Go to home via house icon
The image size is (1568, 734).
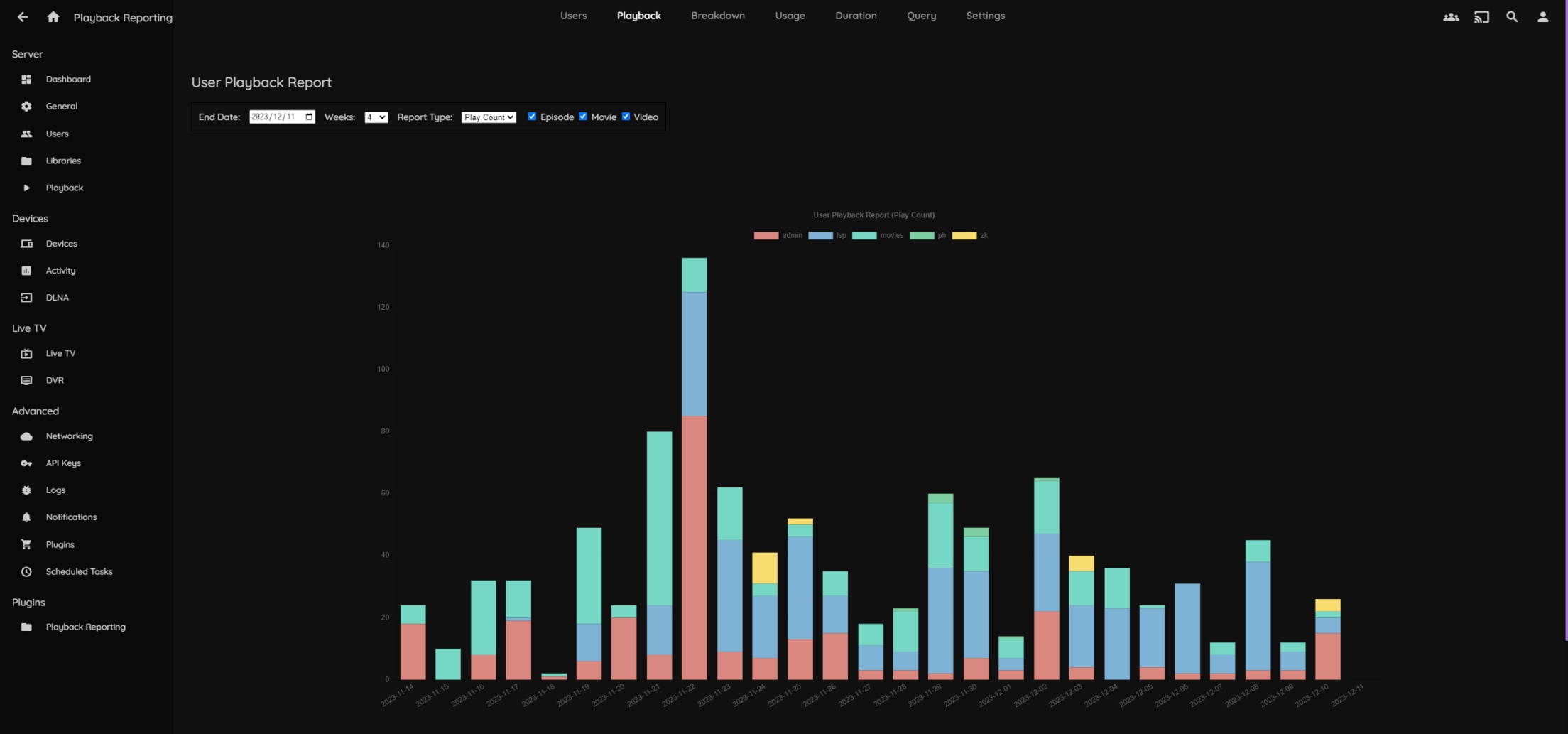(53, 17)
